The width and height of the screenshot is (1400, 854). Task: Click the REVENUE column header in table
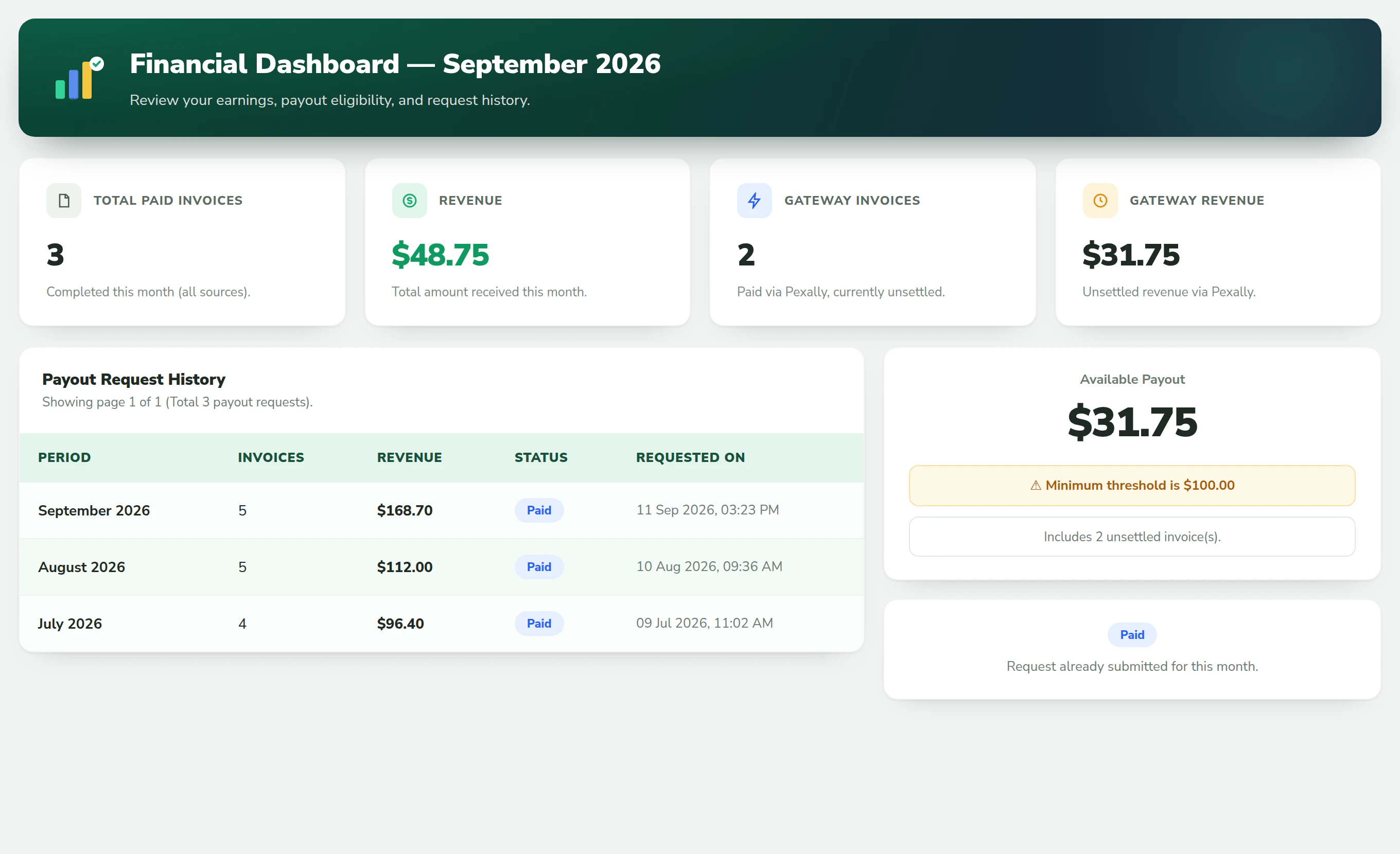(x=409, y=458)
